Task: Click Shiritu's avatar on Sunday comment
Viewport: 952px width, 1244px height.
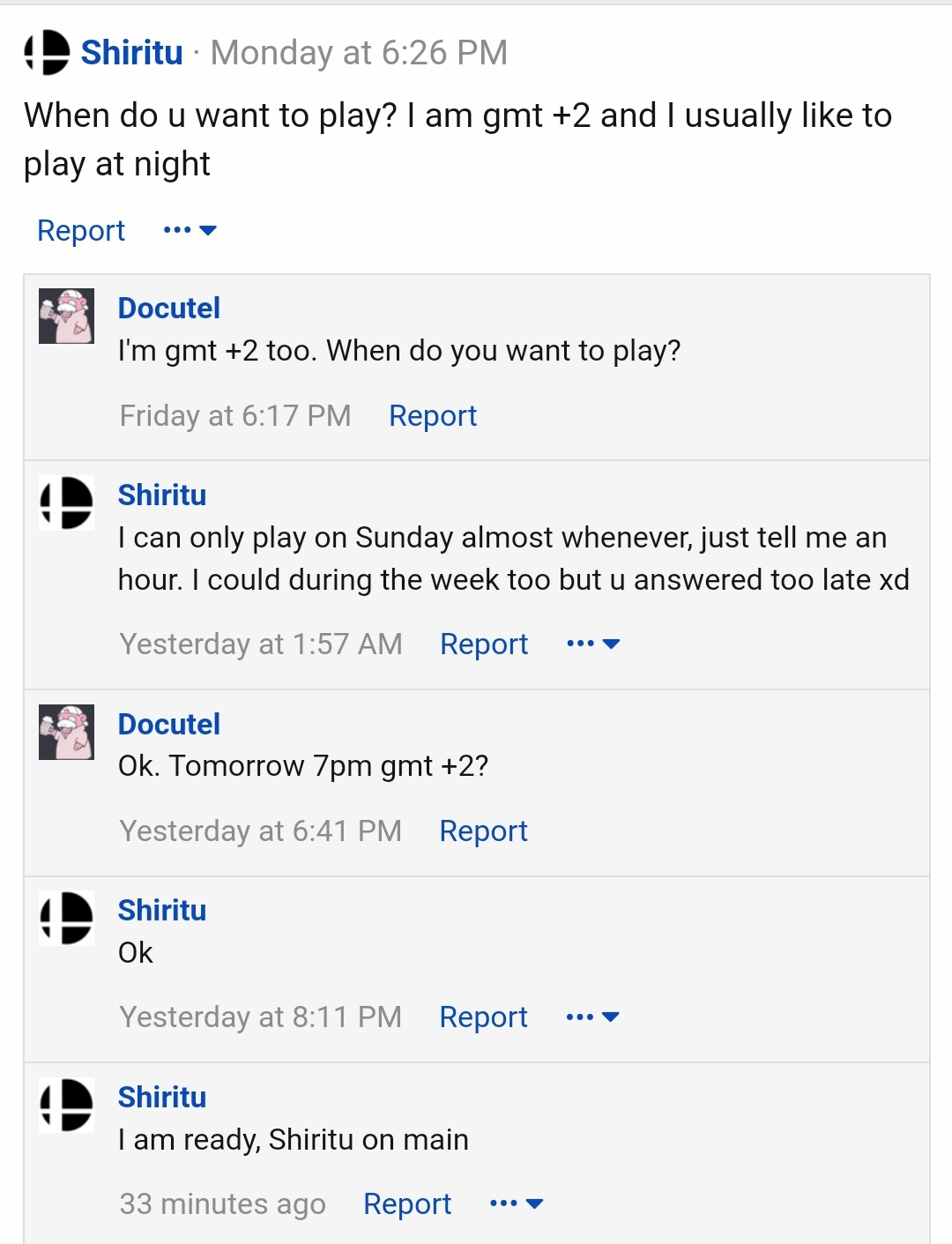Action: pos(66,503)
